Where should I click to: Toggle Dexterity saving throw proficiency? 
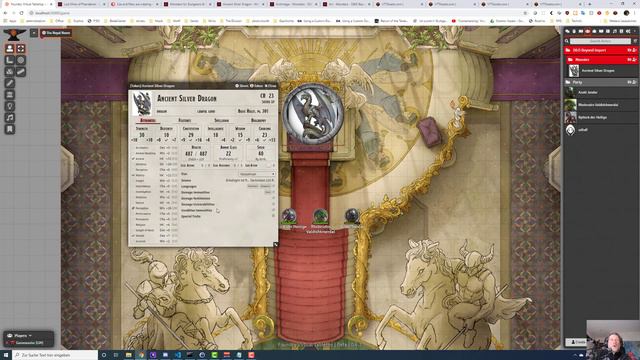(x=166, y=140)
